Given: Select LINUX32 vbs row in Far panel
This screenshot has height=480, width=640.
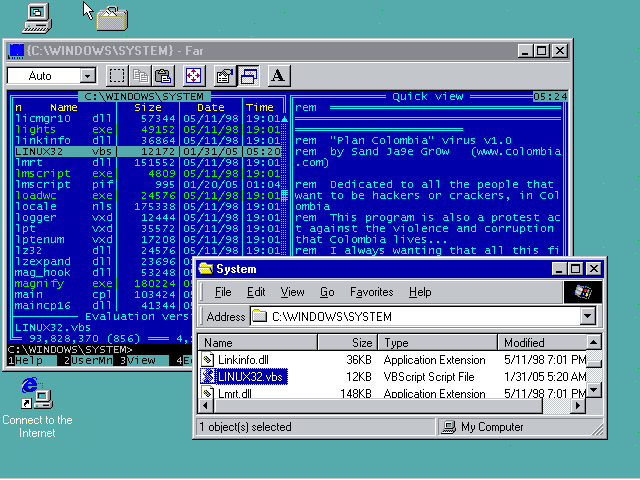Looking at the screenshot, I should [x=148, y=151].
